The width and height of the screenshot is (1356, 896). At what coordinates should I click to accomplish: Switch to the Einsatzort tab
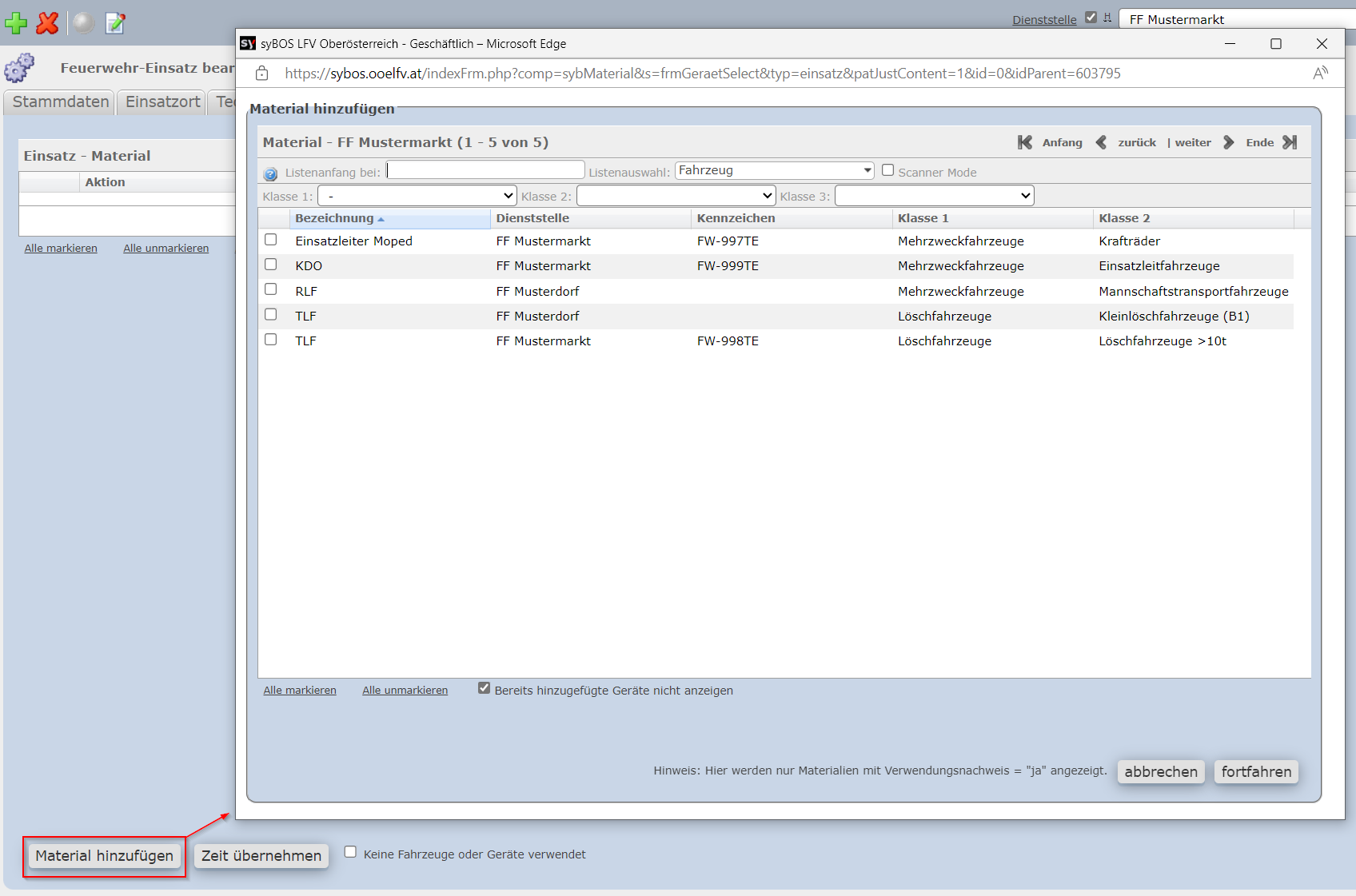pos(163,102)
